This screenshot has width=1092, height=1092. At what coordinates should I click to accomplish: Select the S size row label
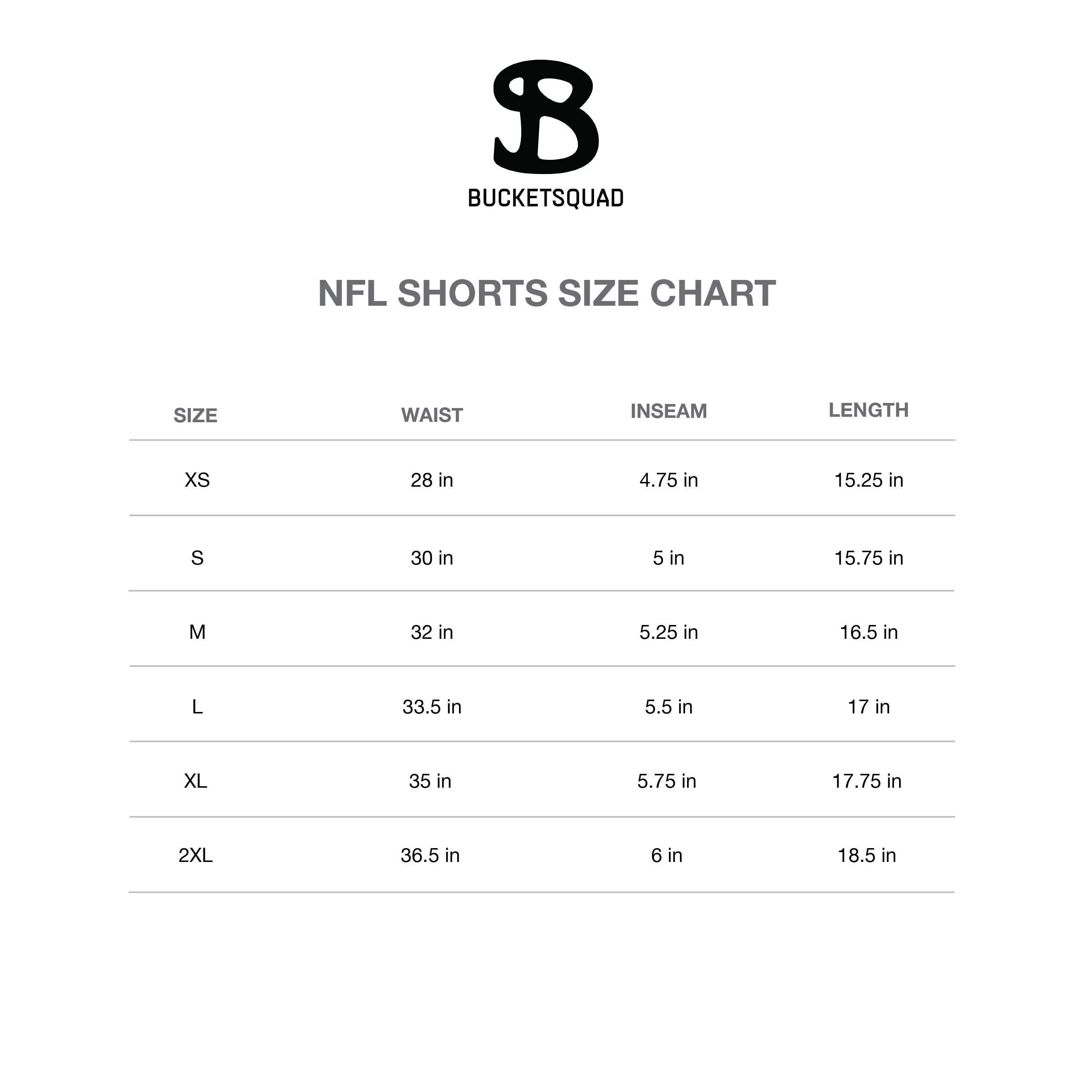197,558
